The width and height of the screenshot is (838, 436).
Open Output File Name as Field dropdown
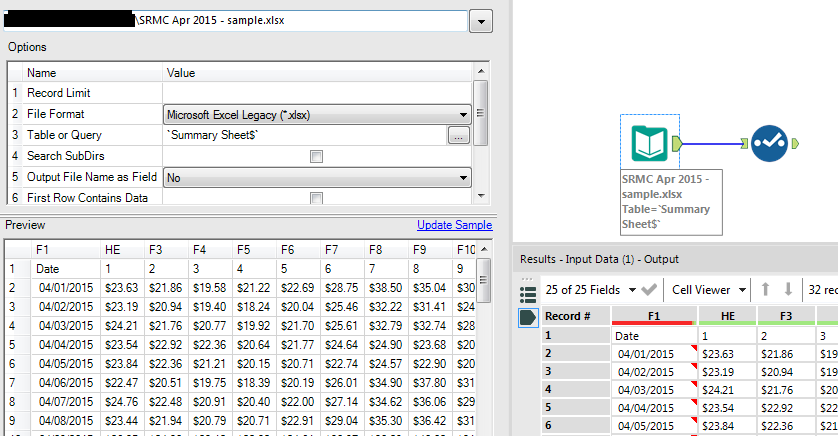click(463, 177)
